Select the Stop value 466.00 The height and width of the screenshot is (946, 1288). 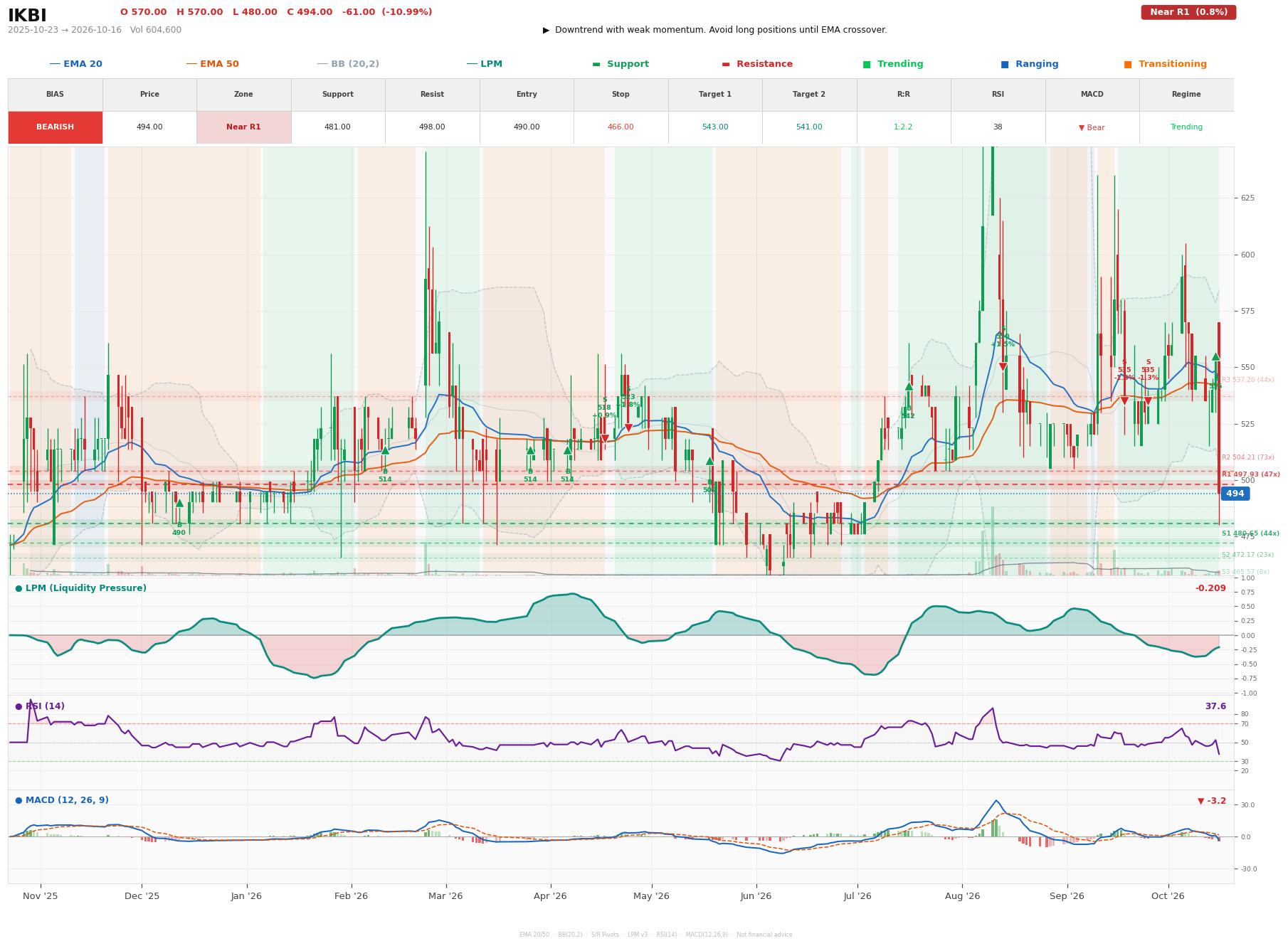tap(621, 127)
